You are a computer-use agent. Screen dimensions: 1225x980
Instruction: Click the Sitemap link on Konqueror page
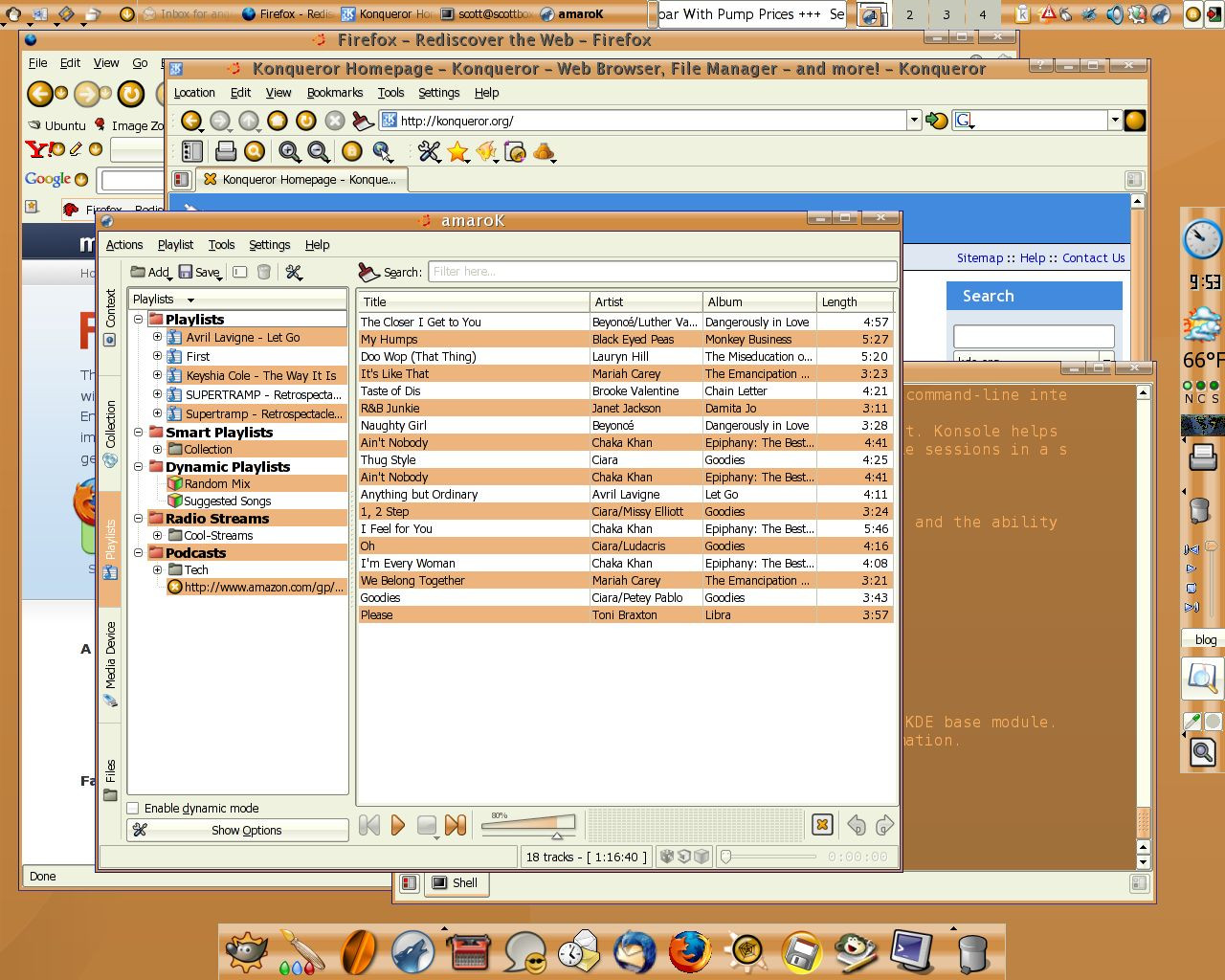980,257
